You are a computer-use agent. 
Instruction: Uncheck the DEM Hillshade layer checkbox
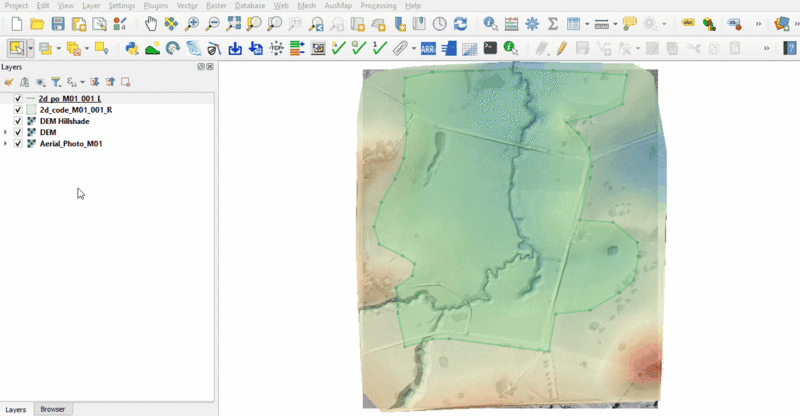(x=18, y=121)
